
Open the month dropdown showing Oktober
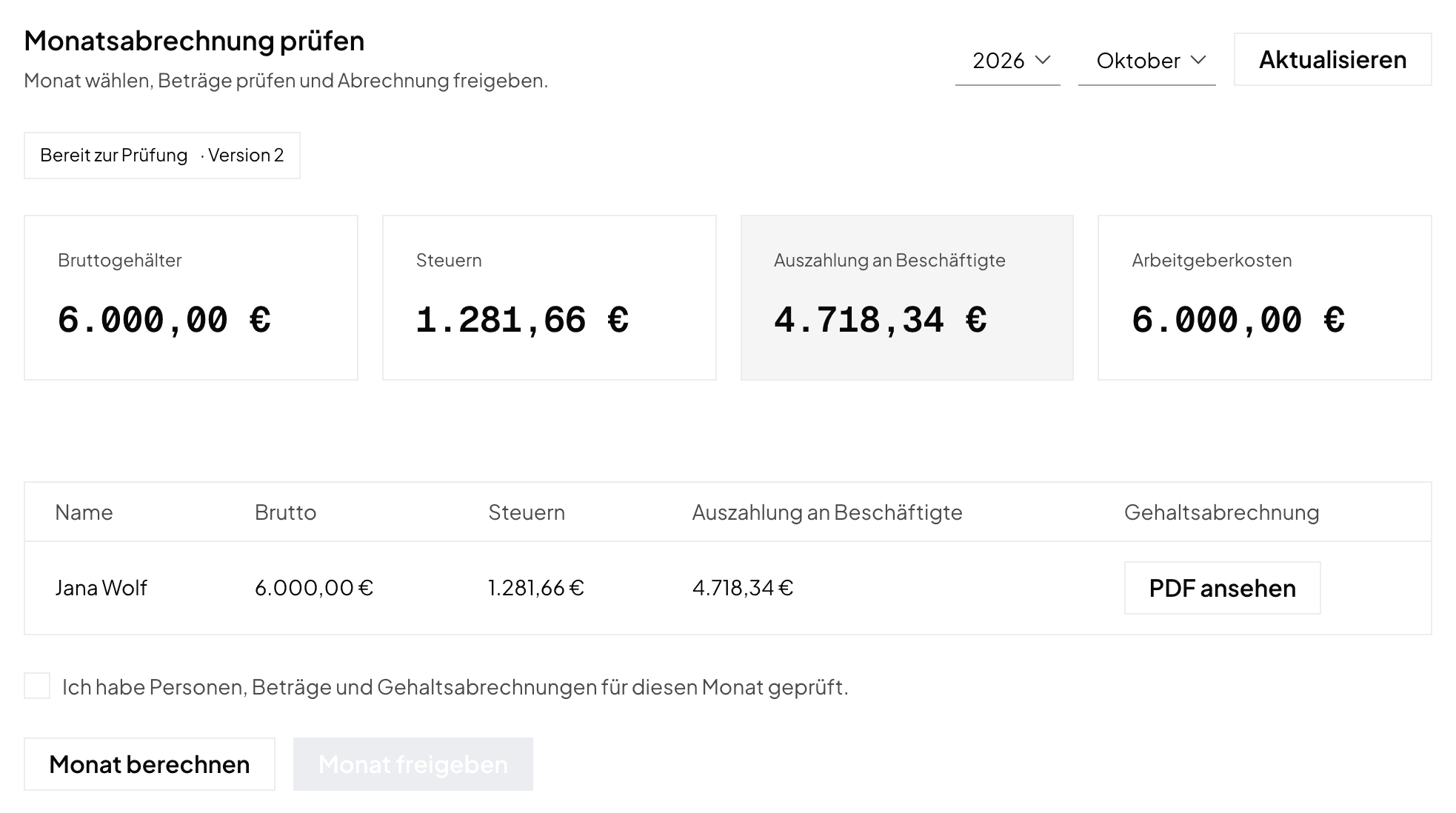1146,60
